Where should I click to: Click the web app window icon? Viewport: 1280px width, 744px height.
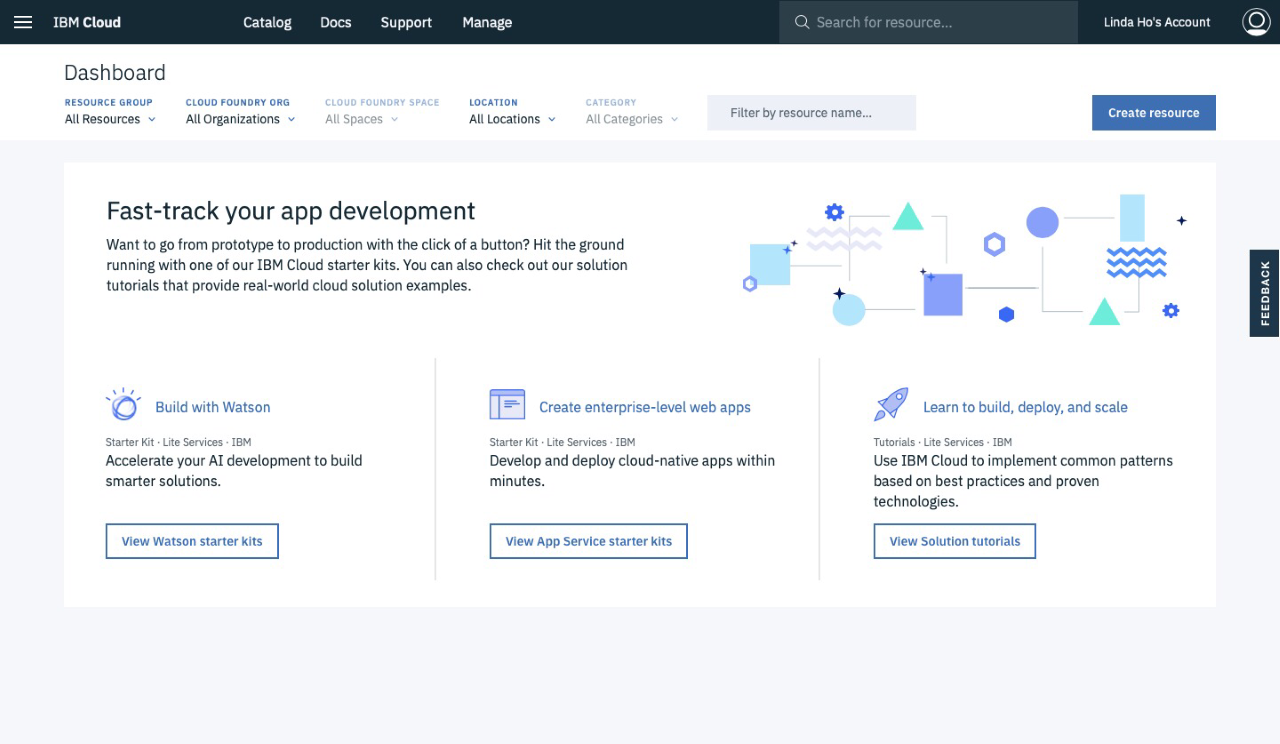507,405
